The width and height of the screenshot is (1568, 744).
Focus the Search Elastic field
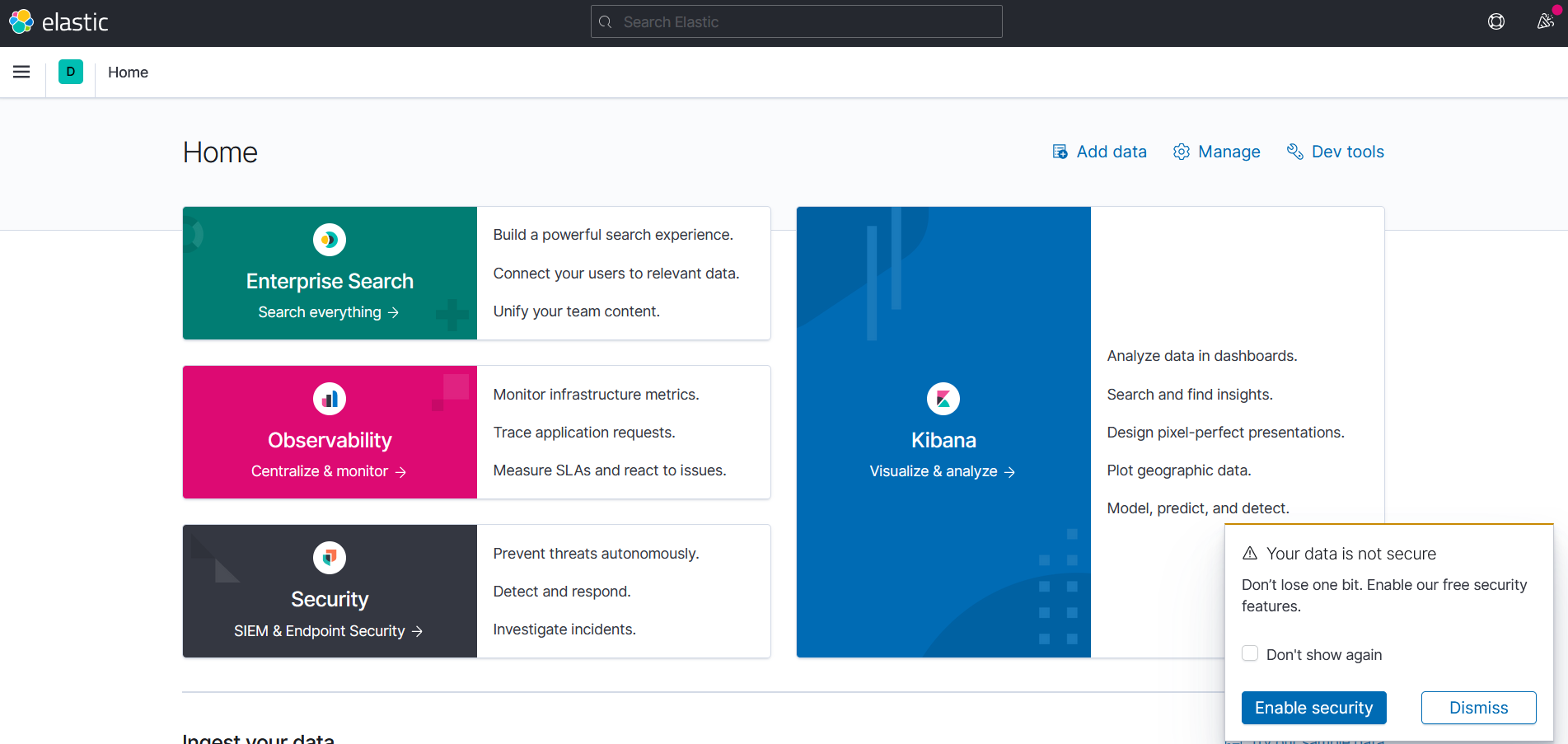797,21
